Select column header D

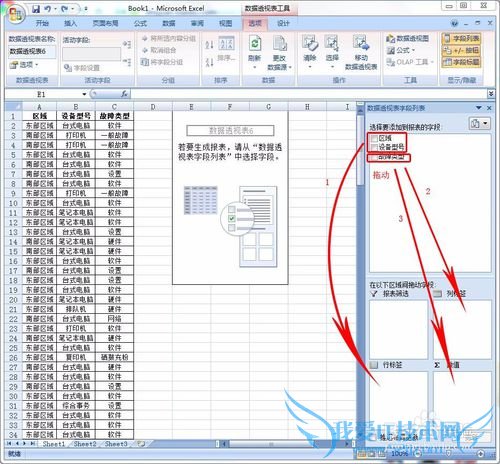153,107
